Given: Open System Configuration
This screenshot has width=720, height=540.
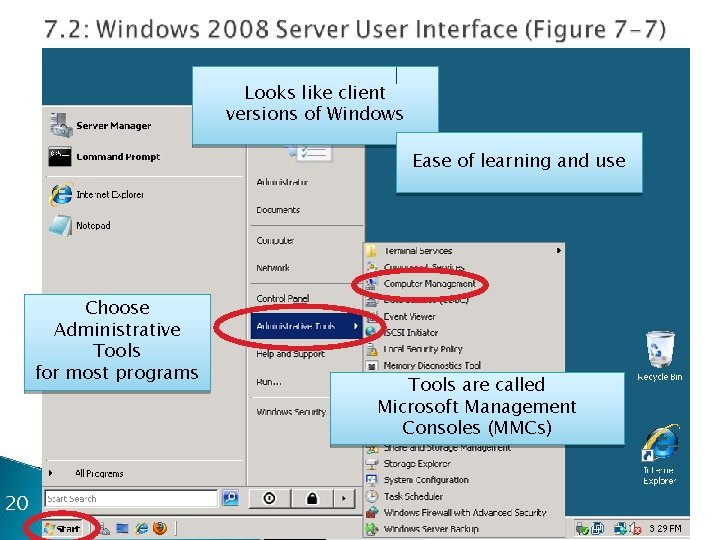Looking at the screenshot, I should point(426,480).
